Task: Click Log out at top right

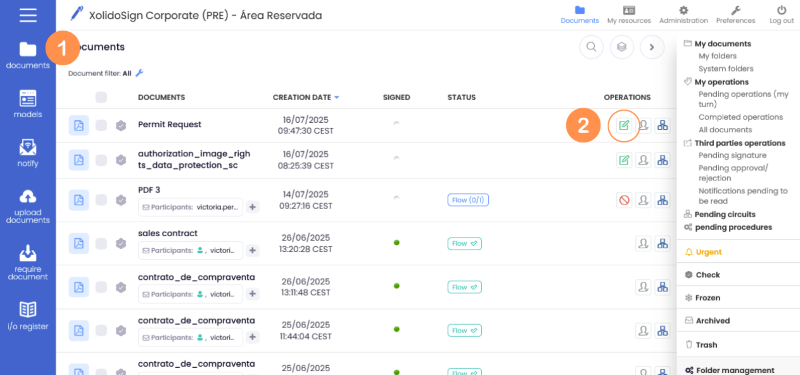Action: [782, 15]
